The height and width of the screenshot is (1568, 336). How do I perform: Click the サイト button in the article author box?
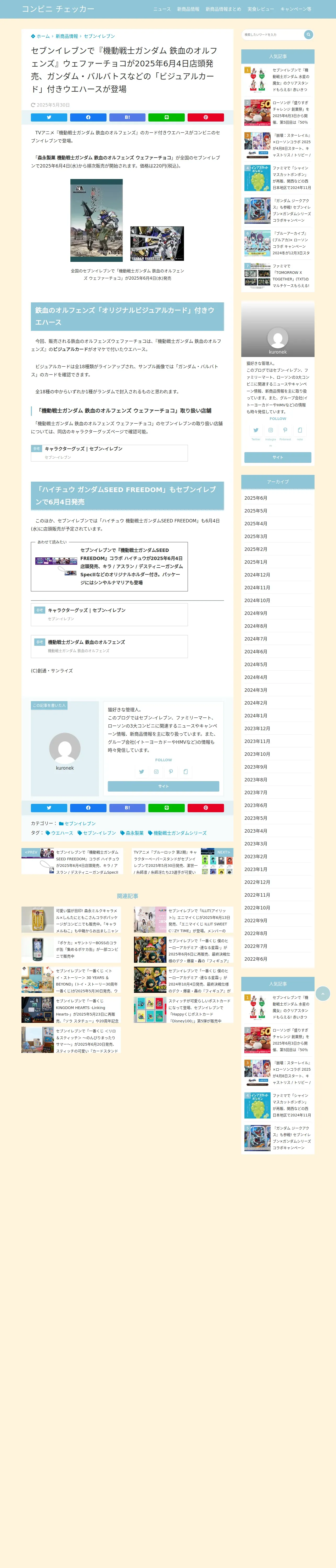click(164, 786)
